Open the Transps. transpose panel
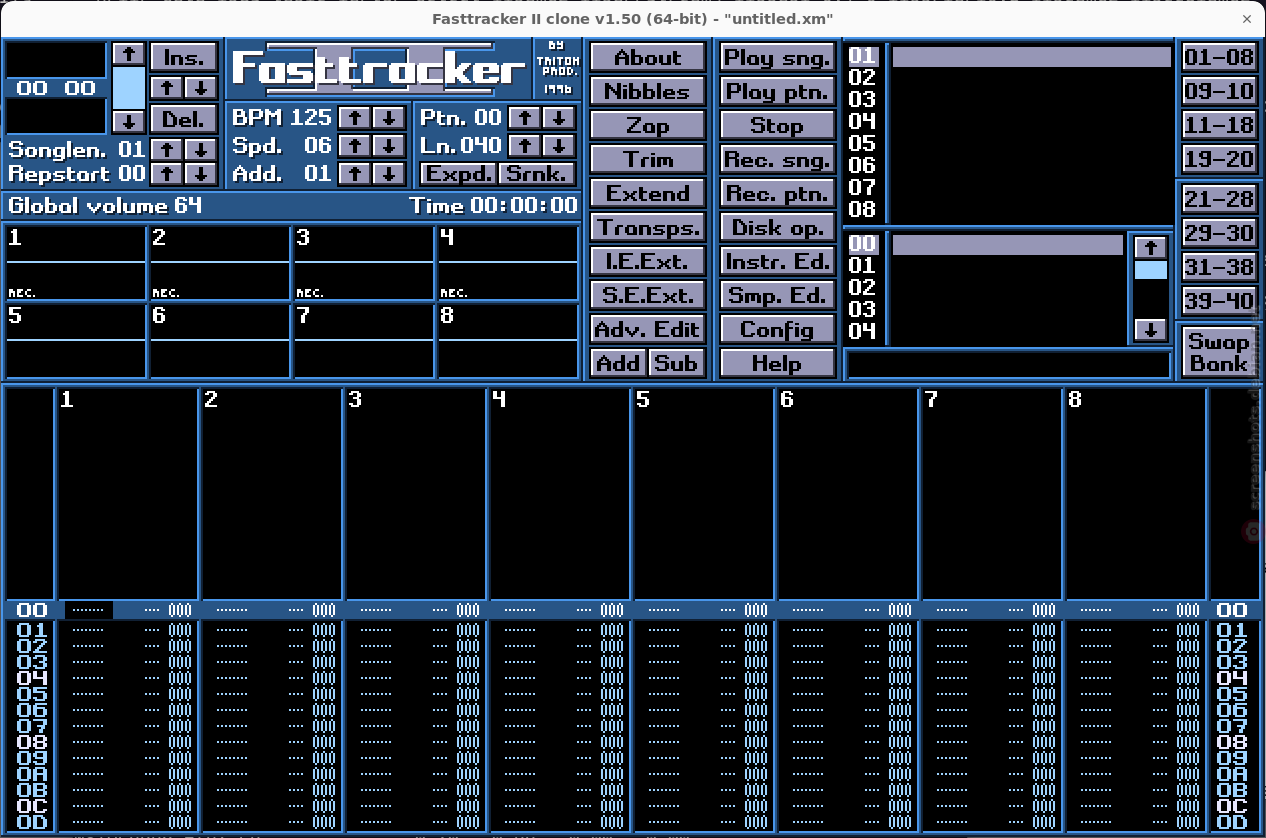The image size is (1266, 838). pyautogui.click(x=647, y=227)
